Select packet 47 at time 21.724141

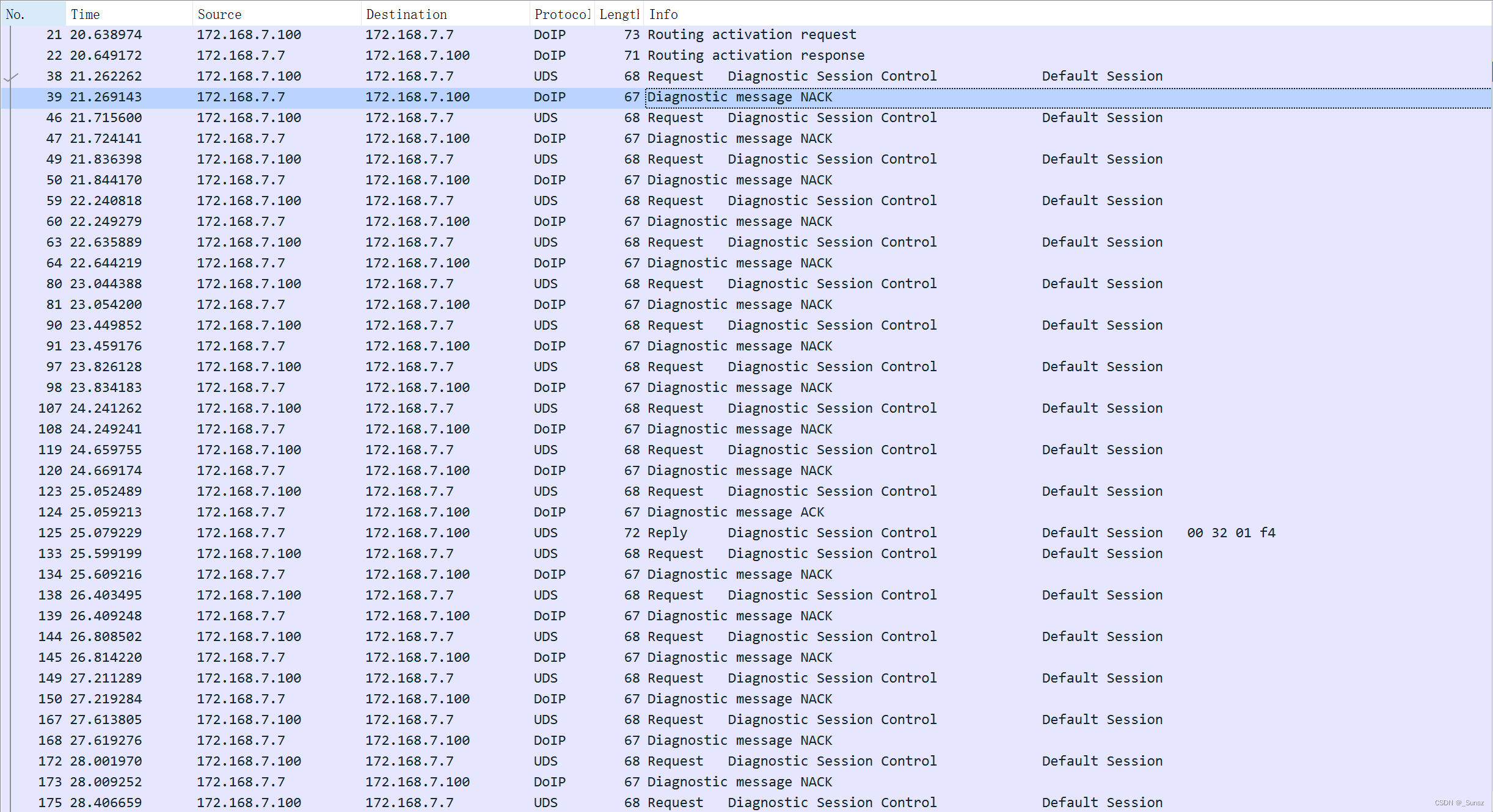106,139
